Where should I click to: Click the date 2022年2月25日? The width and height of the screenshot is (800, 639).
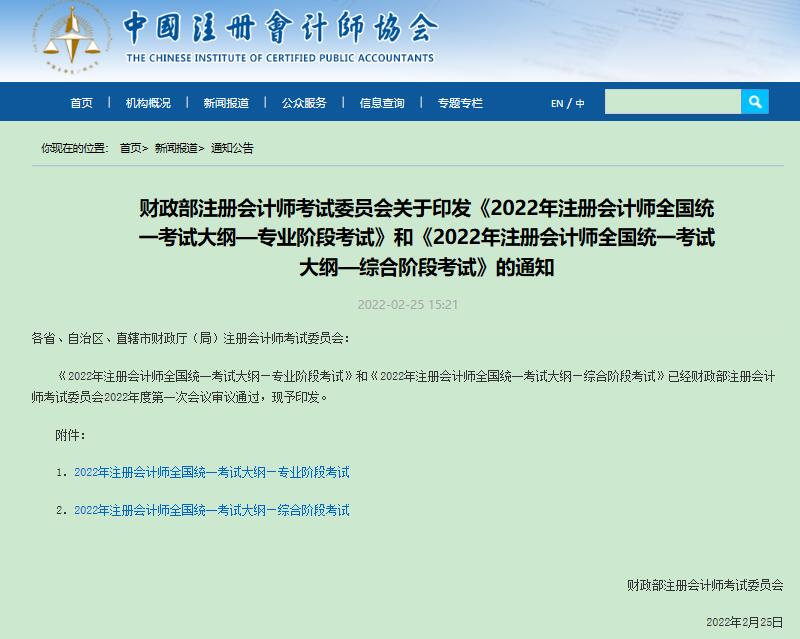pyautogui.click(x=745, y=622)
